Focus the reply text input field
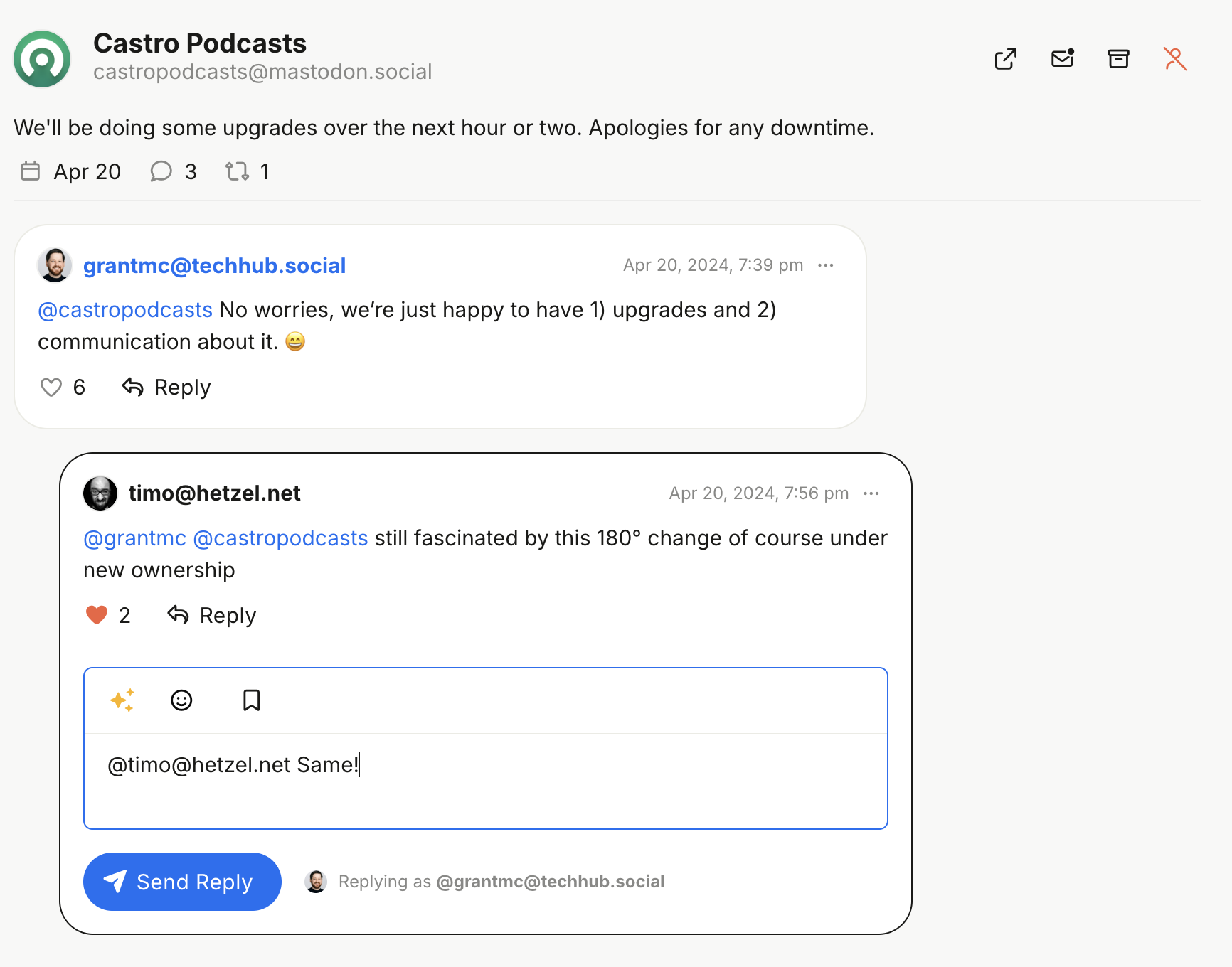The width and height of the screenshot is (1232, 967). [485, 781]
